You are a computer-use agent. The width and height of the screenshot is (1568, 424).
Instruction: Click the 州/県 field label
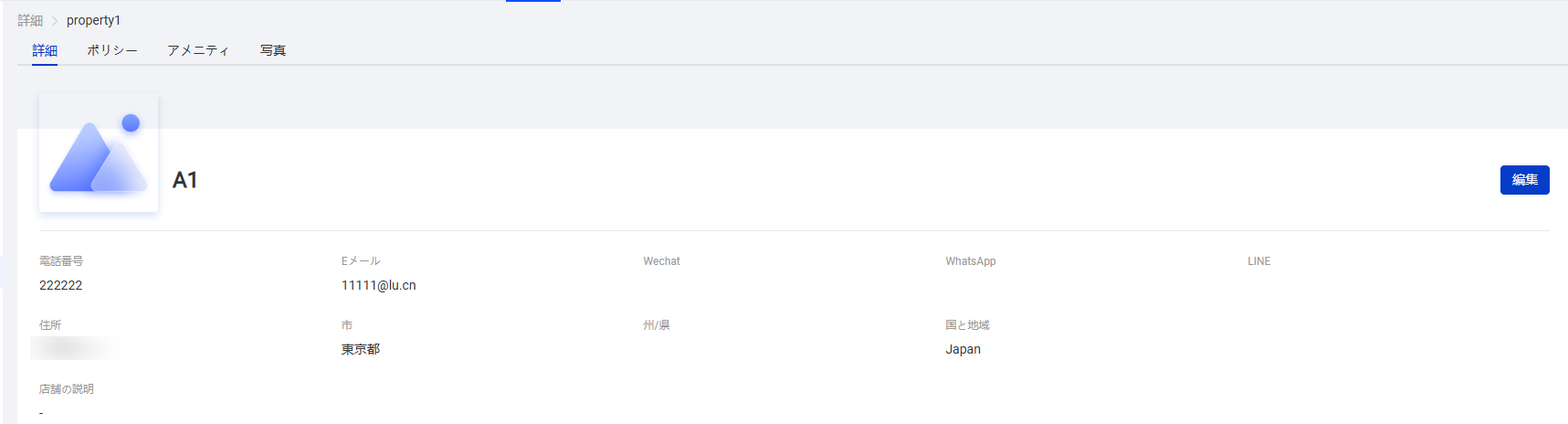coord(656,325)
